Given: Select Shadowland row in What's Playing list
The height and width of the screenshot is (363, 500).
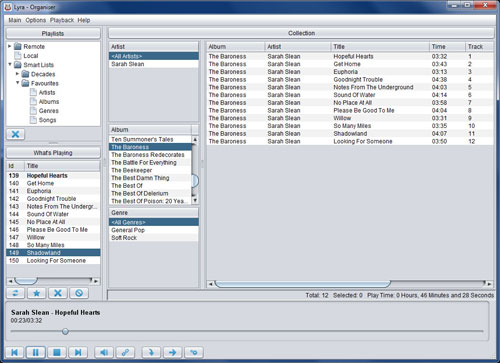Looking at the screenshot, I should click(53, 253).
